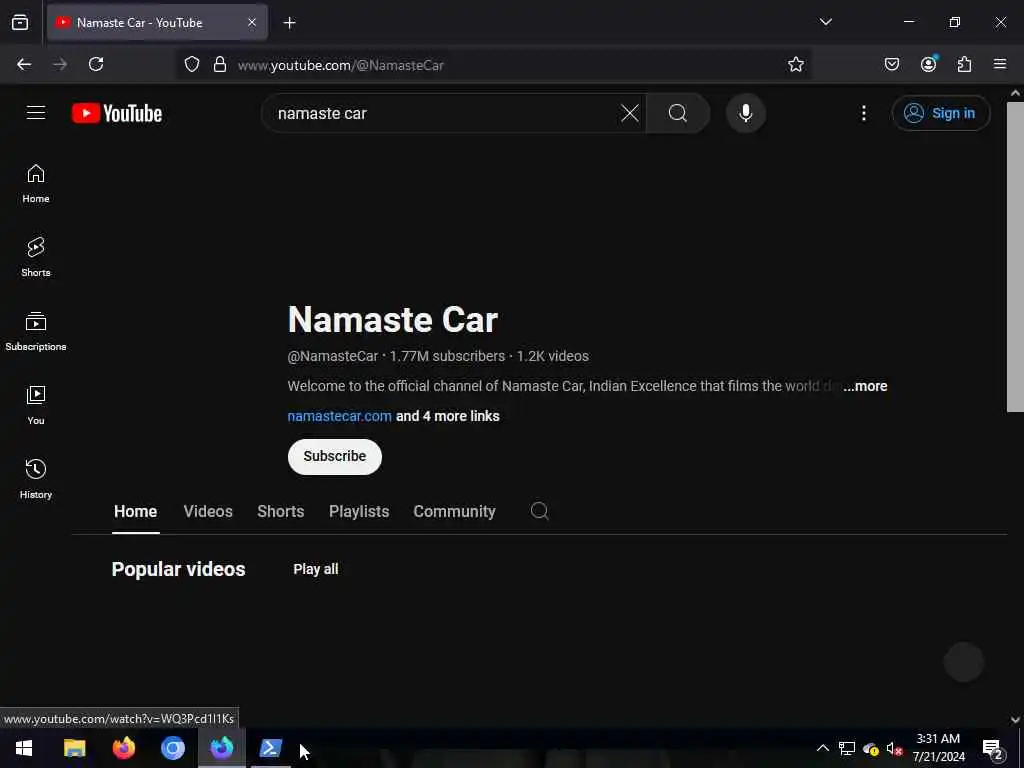Open YouTube settings three-dot menu
Viewport: 1024px width, 768px height.
[863, 113]
